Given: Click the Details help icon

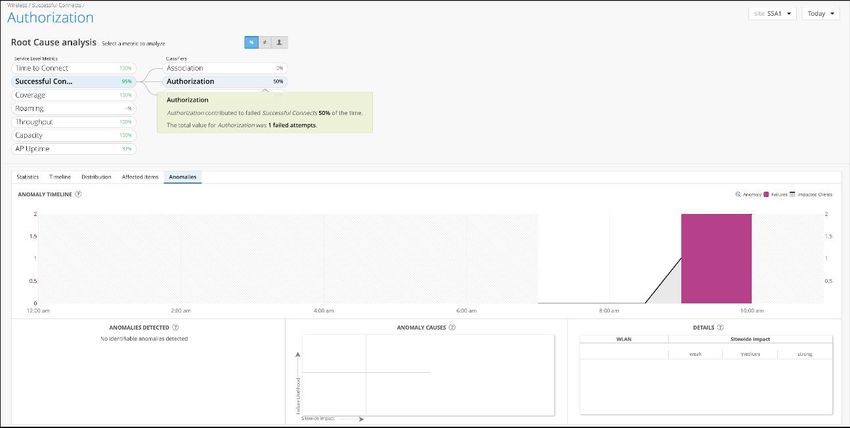Looking at the screenshot, I should [720, 327].
